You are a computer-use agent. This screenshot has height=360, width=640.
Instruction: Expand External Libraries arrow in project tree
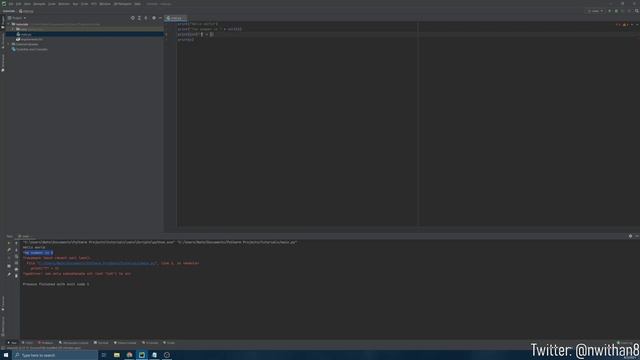point(9,44)
